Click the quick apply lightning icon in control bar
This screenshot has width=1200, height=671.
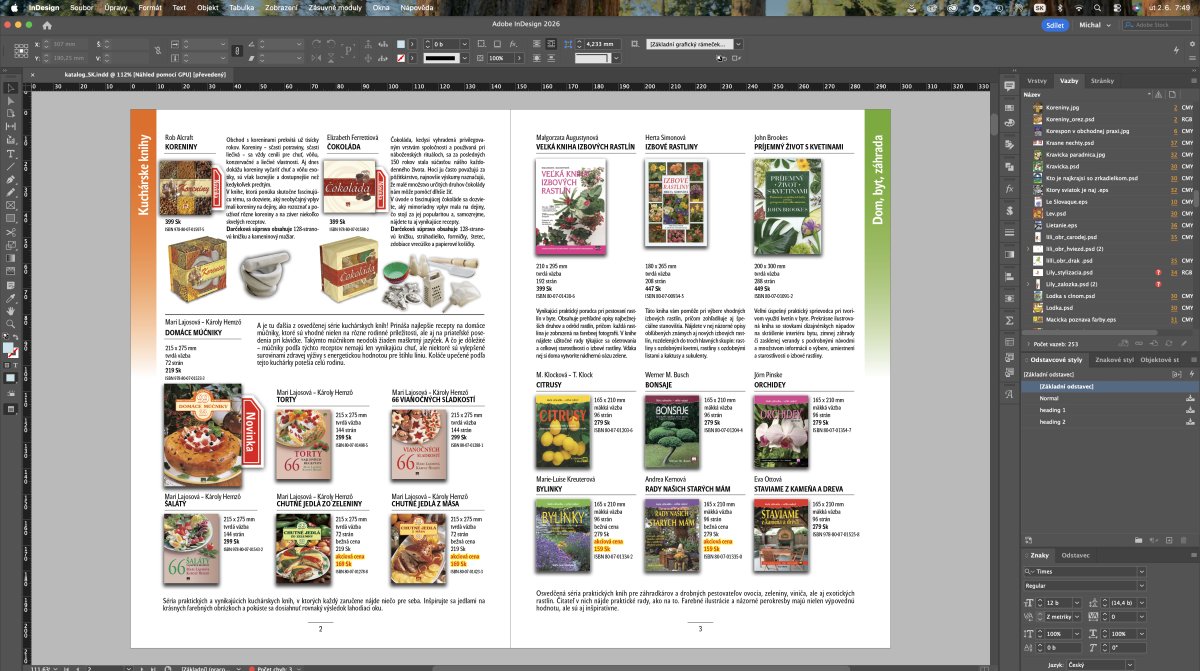click(1176, 50)
